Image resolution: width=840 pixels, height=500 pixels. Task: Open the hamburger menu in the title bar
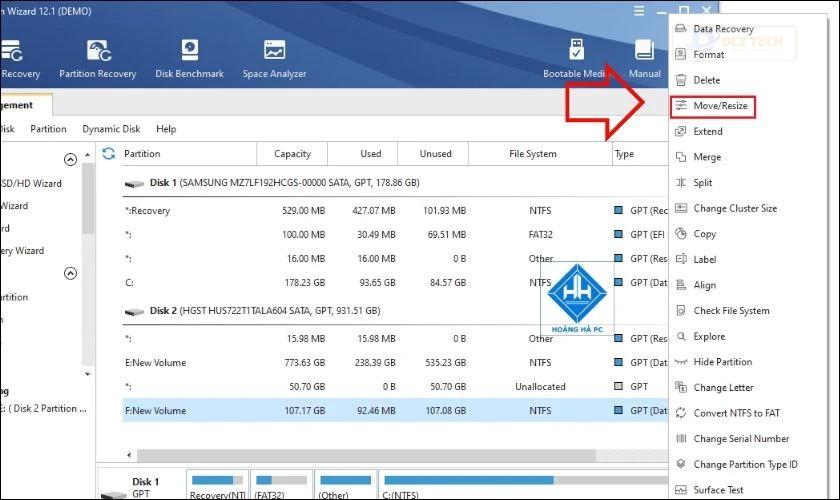coord(639,11)
